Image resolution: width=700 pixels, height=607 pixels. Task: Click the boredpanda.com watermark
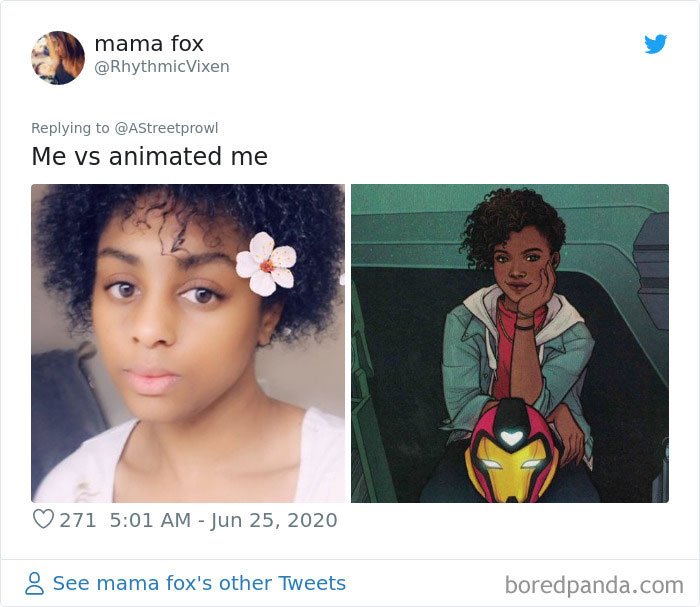coord(594,584)
